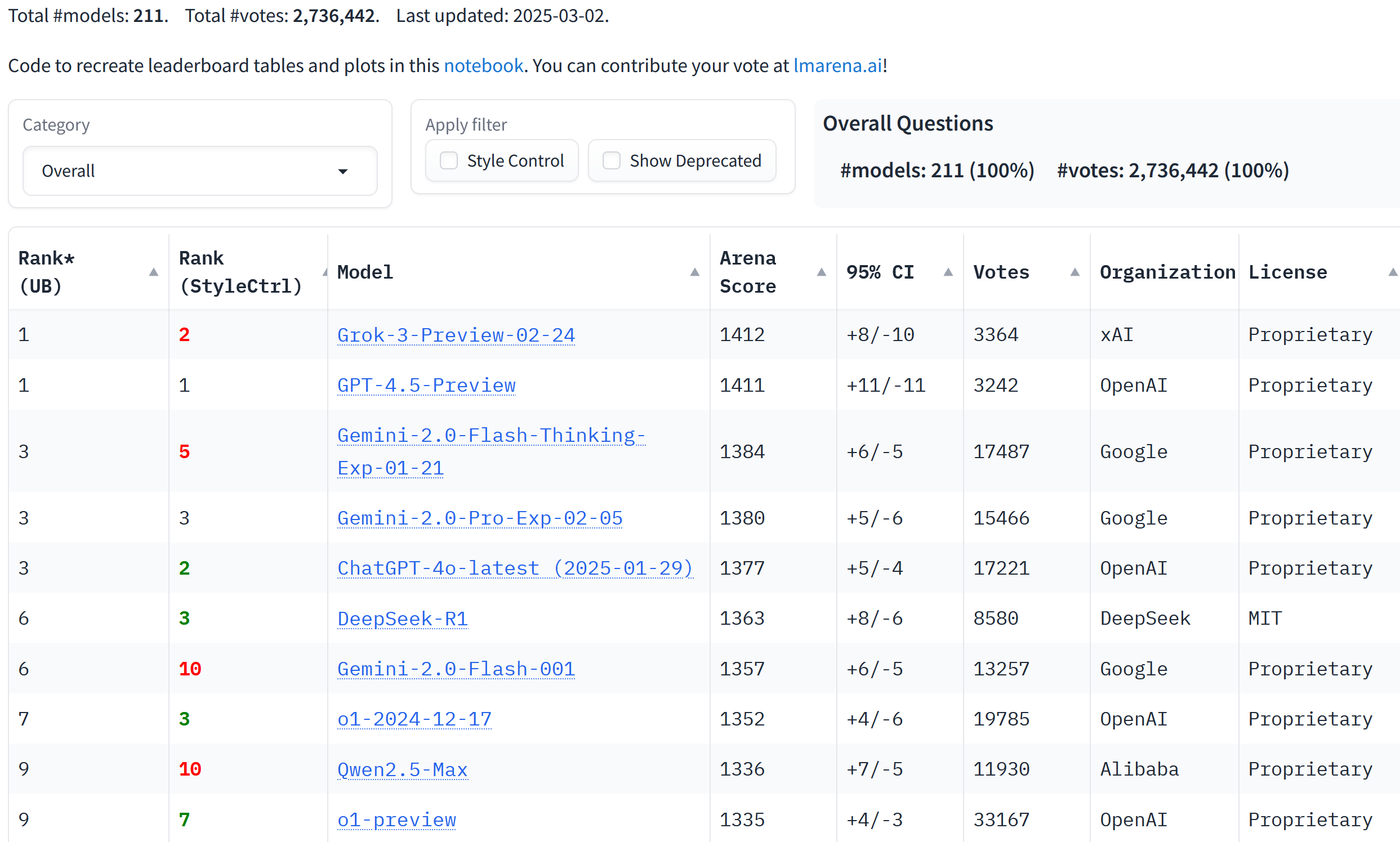This screenshot has height=842, width=1400.
Task: Sort by Votes column arrow icon
Action: click(x=1074, y=272)
